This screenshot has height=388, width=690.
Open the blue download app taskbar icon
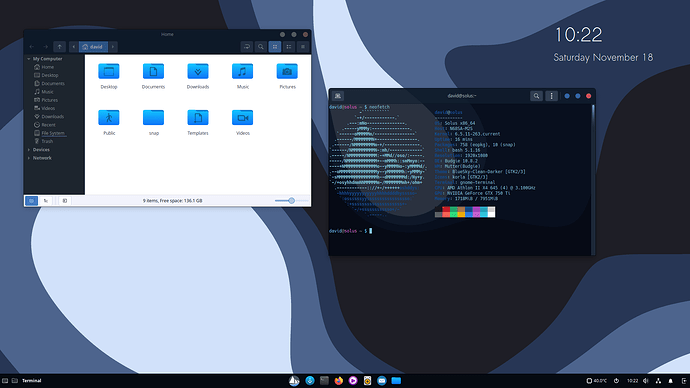pos(310,381)
